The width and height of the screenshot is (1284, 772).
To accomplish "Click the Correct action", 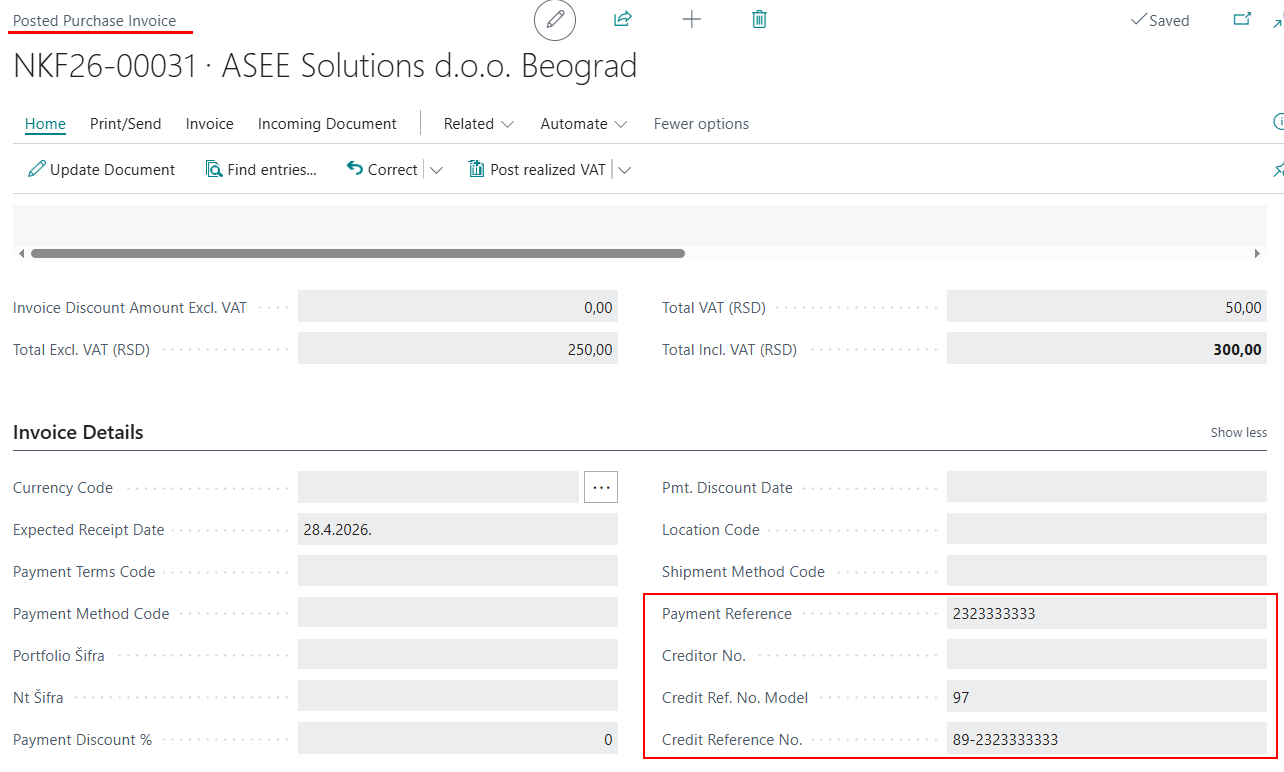I will tap(382, 170).
